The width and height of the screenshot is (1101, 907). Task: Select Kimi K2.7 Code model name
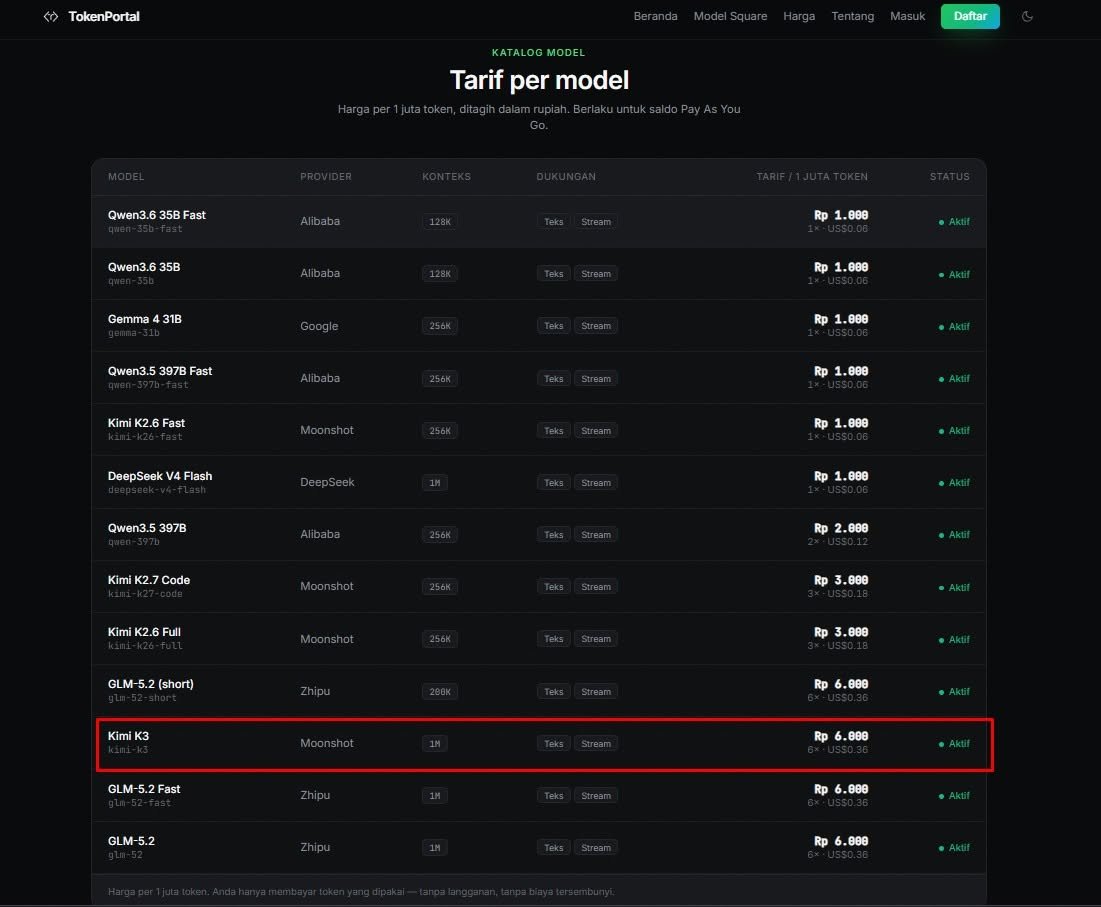click(x=149, y=580)
